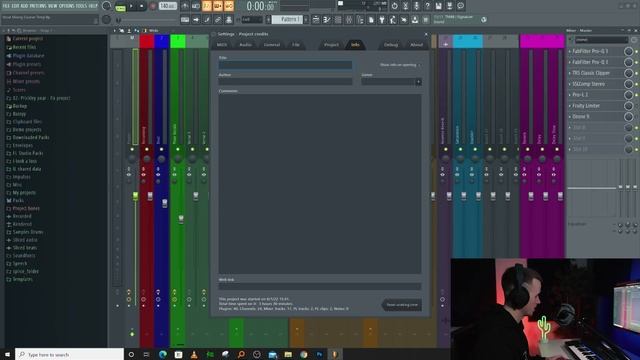Click the render export icon next to save
640x360 pixels.
(449, 6)
